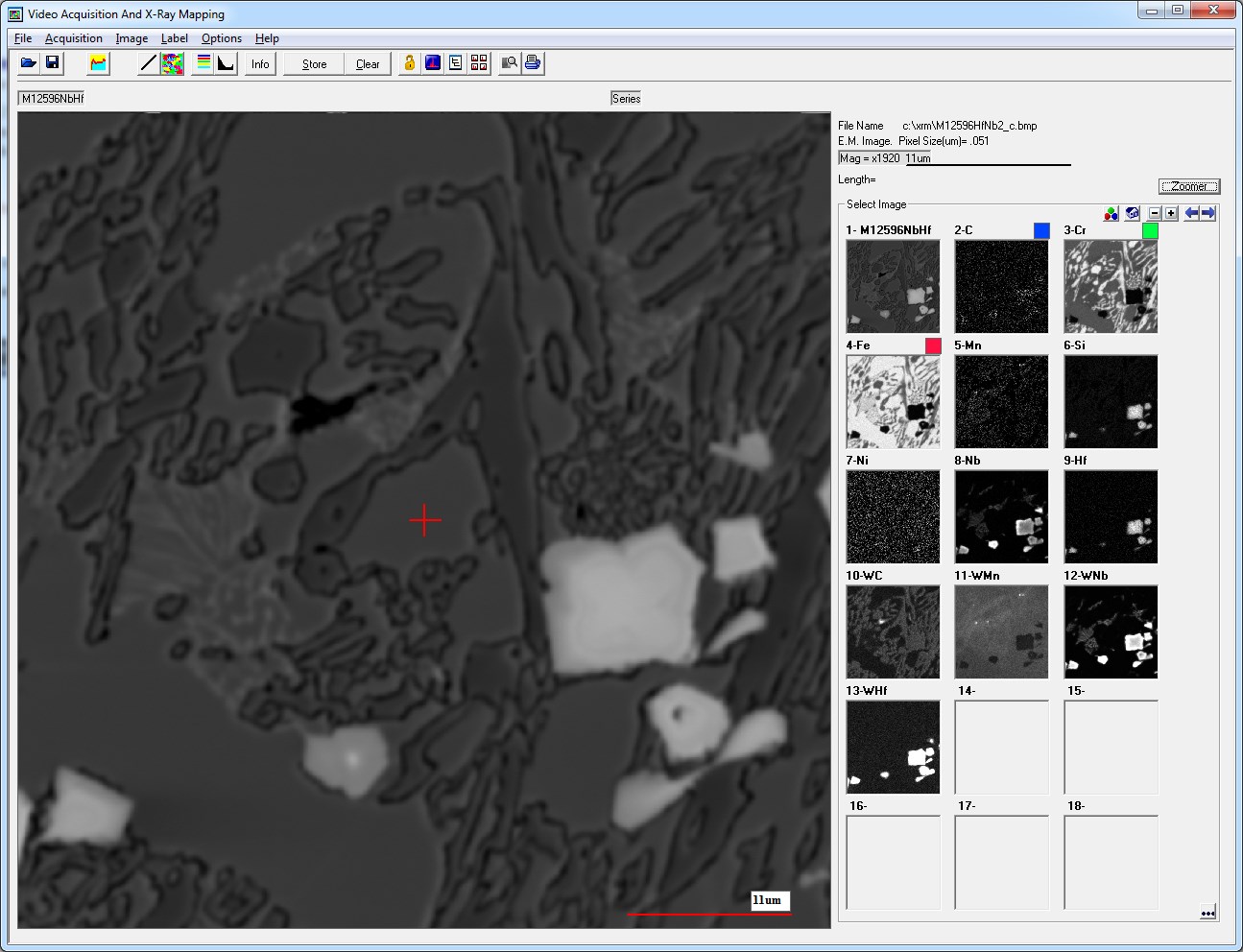Click the Store button
Viewport: 1243px width, 952px height.
(x=314, y=64)
